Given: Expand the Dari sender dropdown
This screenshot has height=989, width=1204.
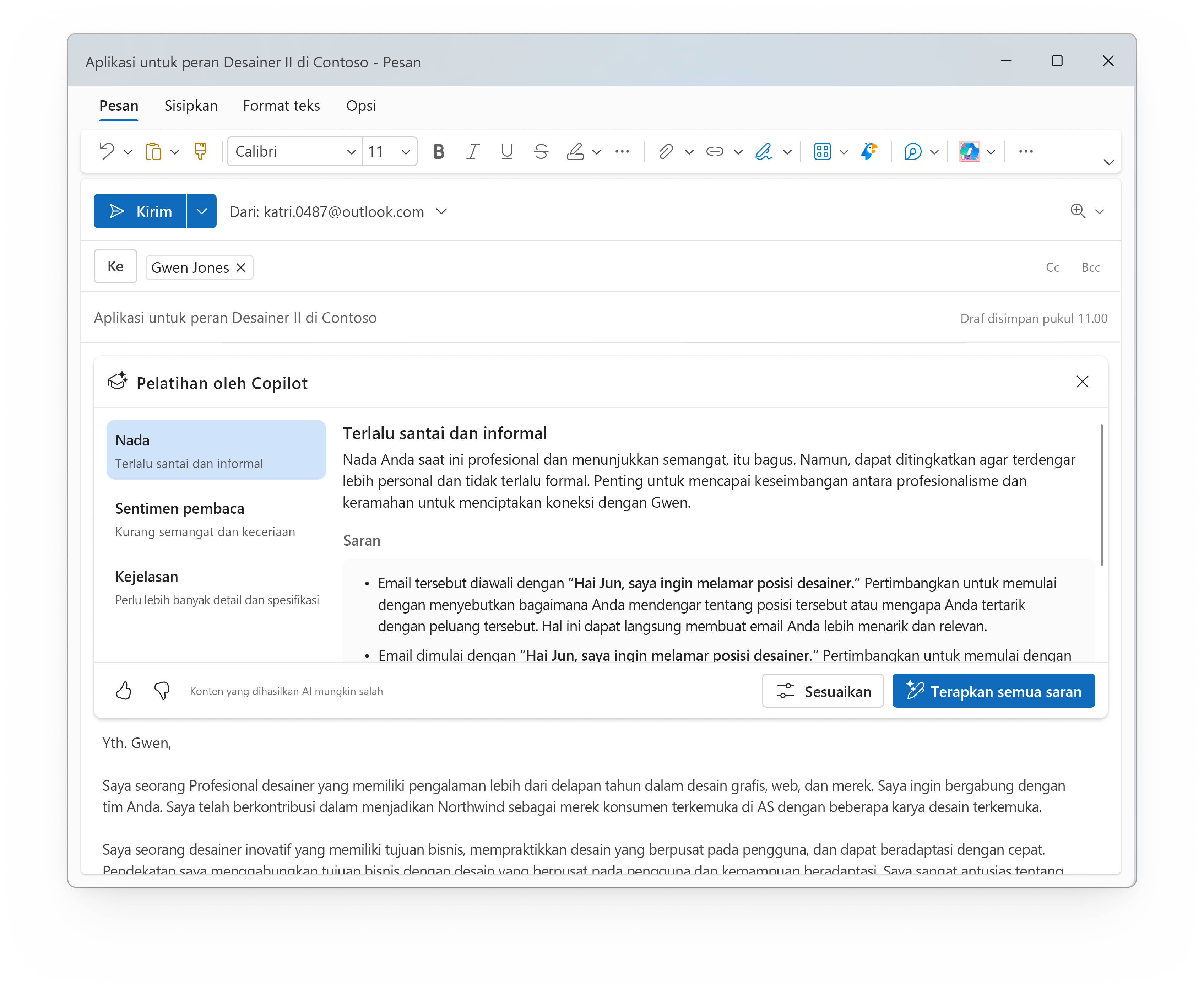Looking at the screenshot, I should click(x=441, y=211).
